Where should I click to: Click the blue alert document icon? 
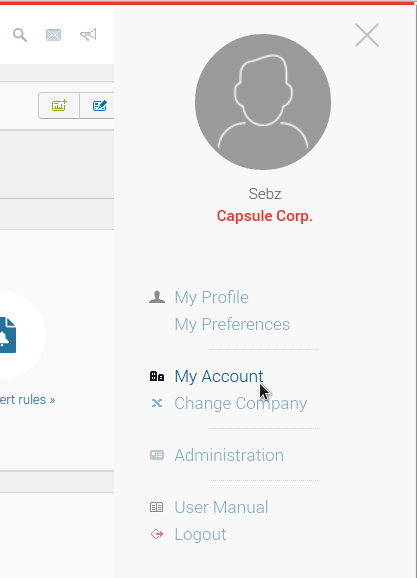click(8, 335)
